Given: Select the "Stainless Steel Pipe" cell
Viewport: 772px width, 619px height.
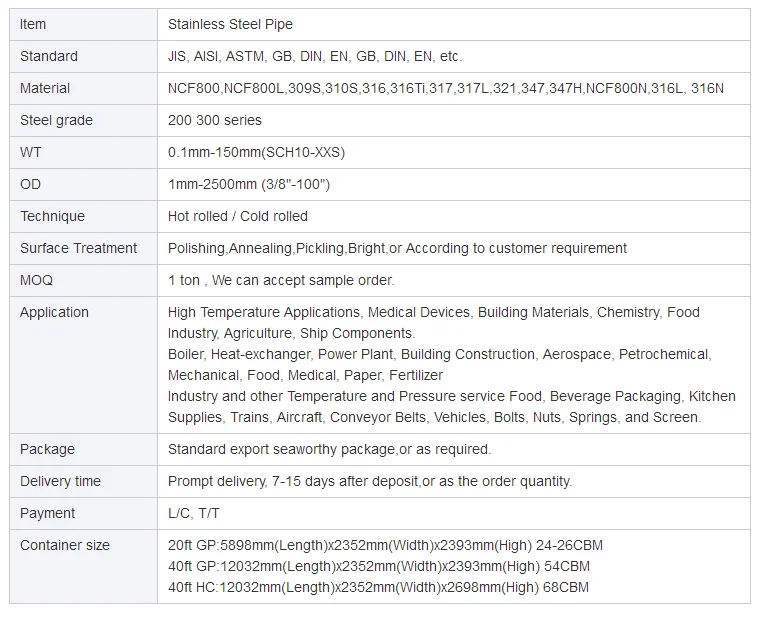Looking at the screenshot, I should [x=230, y=24].
